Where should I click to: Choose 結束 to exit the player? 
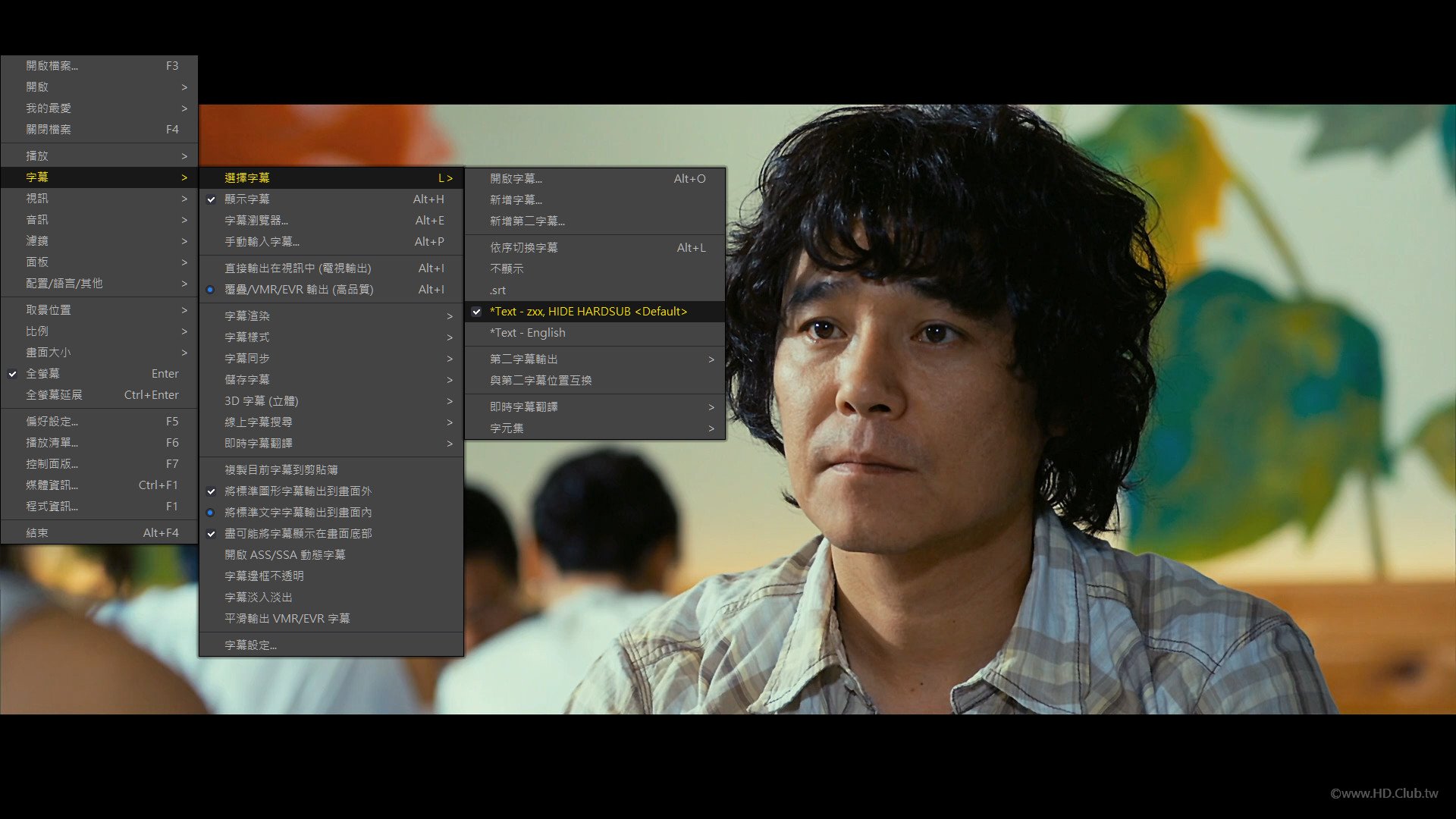pos(37,532)
